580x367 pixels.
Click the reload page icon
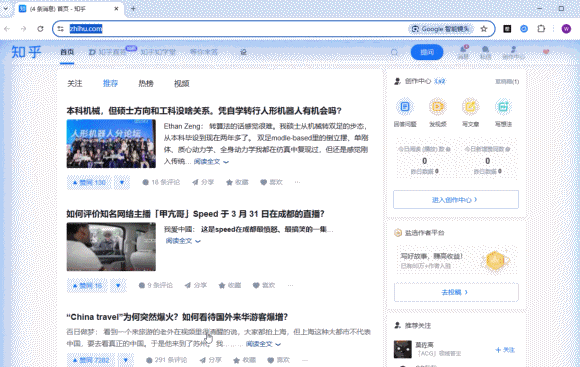[40, 29]
